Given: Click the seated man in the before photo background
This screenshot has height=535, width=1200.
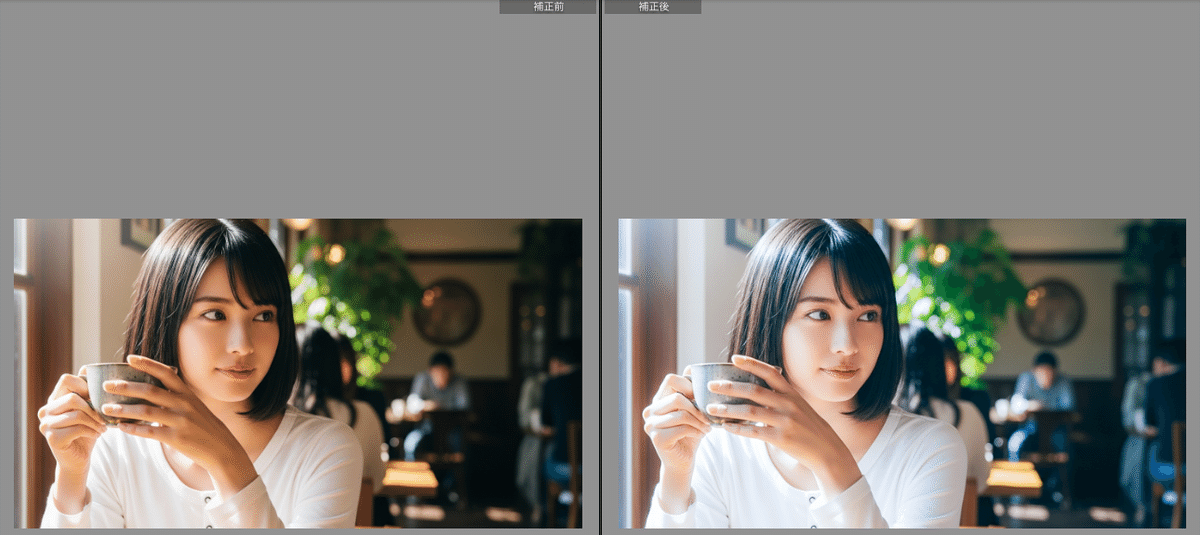Looking at the screenshot, I should tap(437, 390).
